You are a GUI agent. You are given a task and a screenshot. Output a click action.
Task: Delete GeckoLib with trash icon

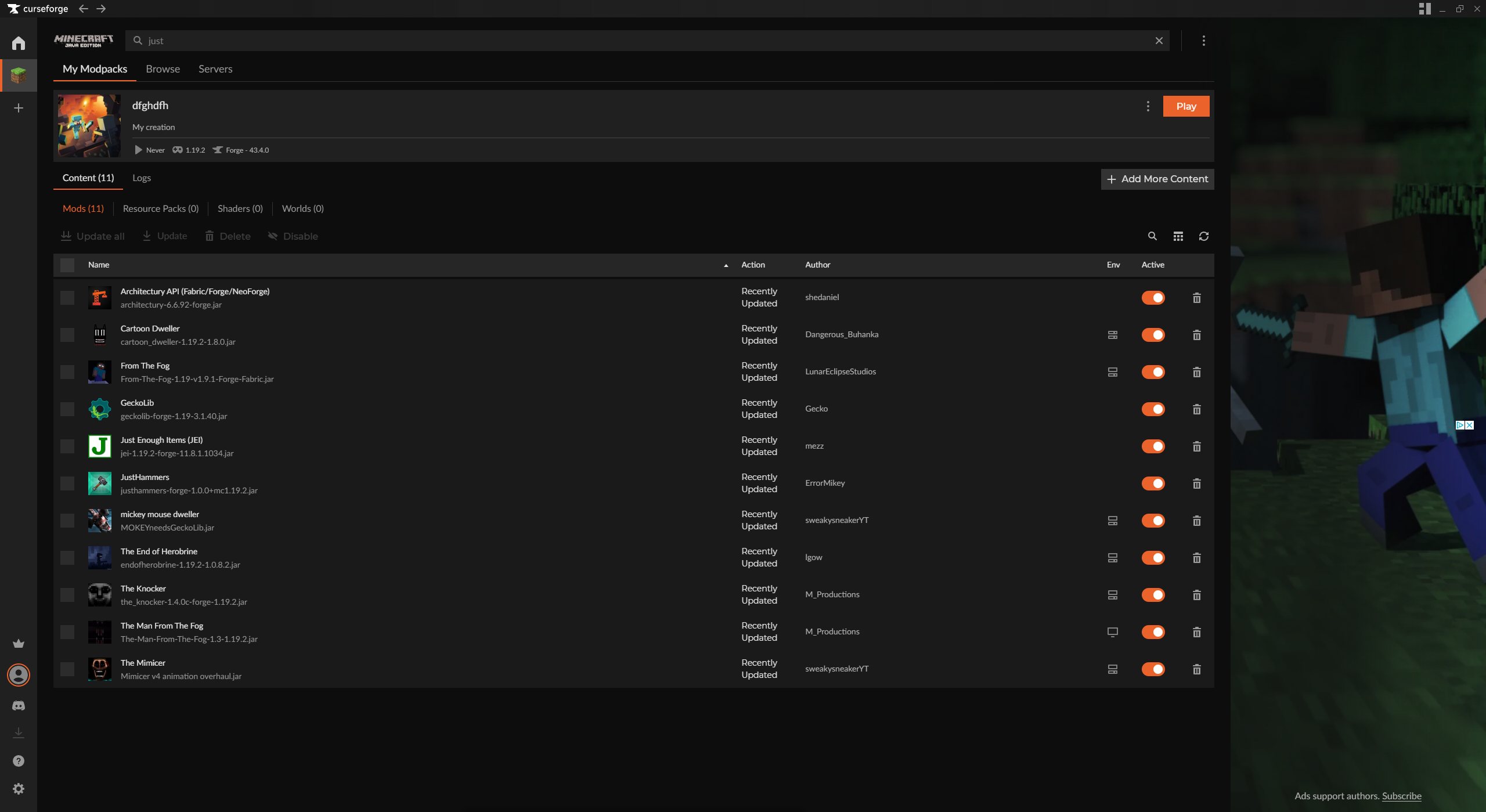(1197, 409)
